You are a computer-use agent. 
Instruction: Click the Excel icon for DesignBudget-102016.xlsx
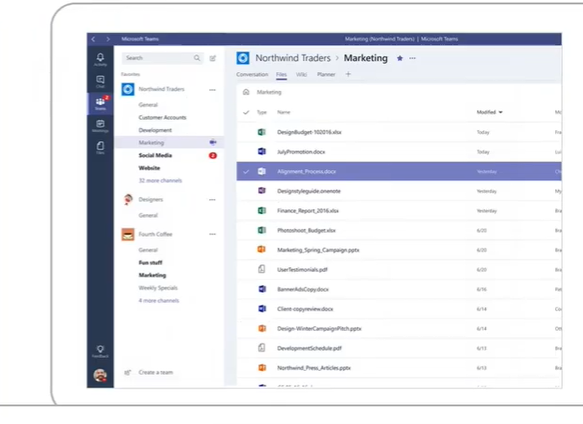click(x=262, y=132)
